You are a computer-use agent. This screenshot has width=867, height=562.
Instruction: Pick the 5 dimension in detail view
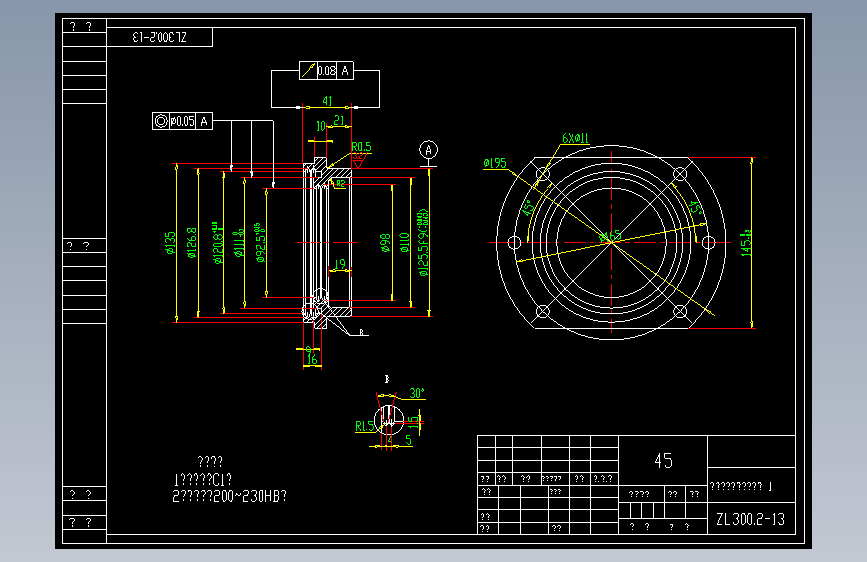[408, 440]
